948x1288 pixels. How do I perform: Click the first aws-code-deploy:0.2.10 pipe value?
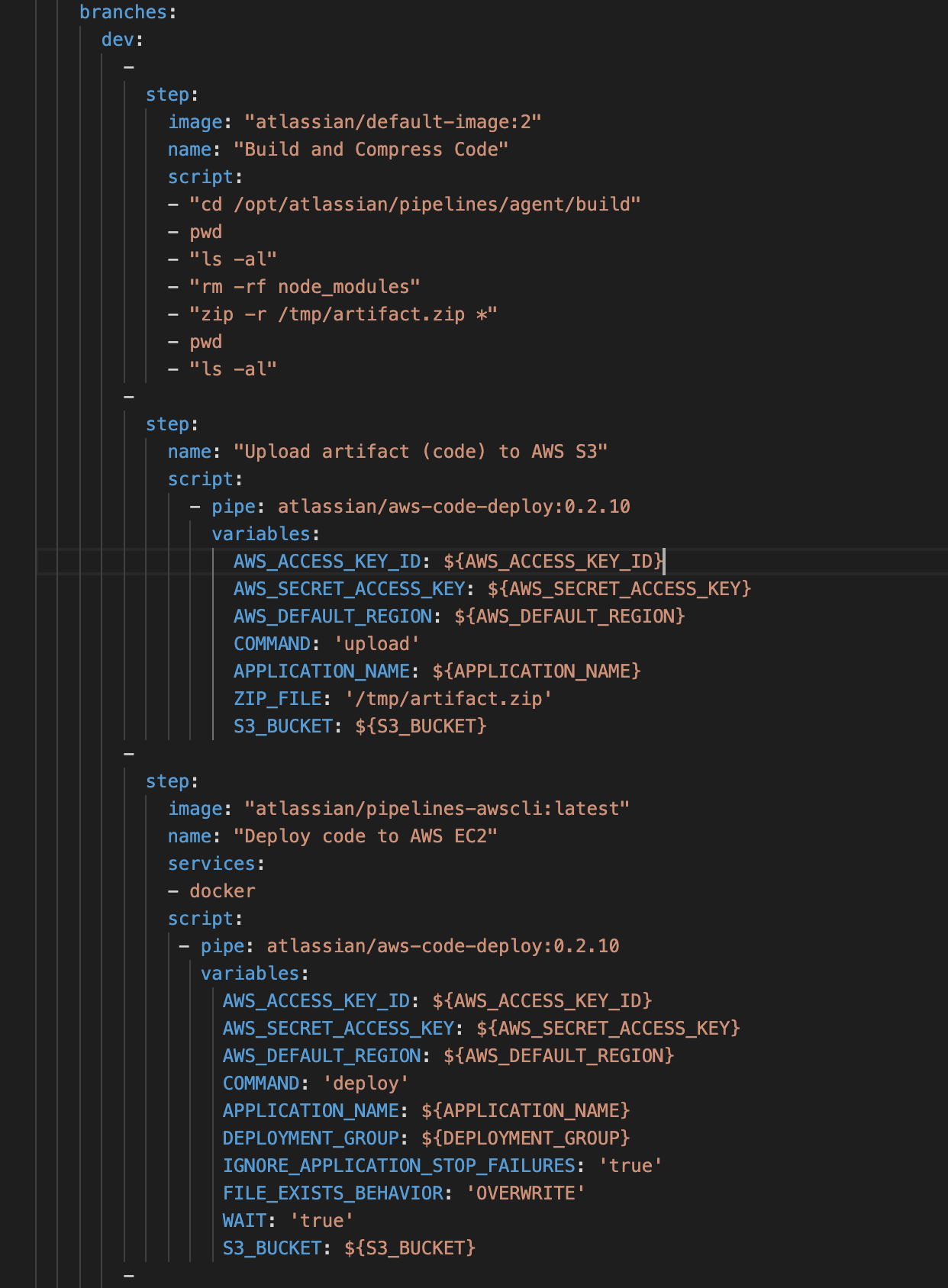click(454, 507)
